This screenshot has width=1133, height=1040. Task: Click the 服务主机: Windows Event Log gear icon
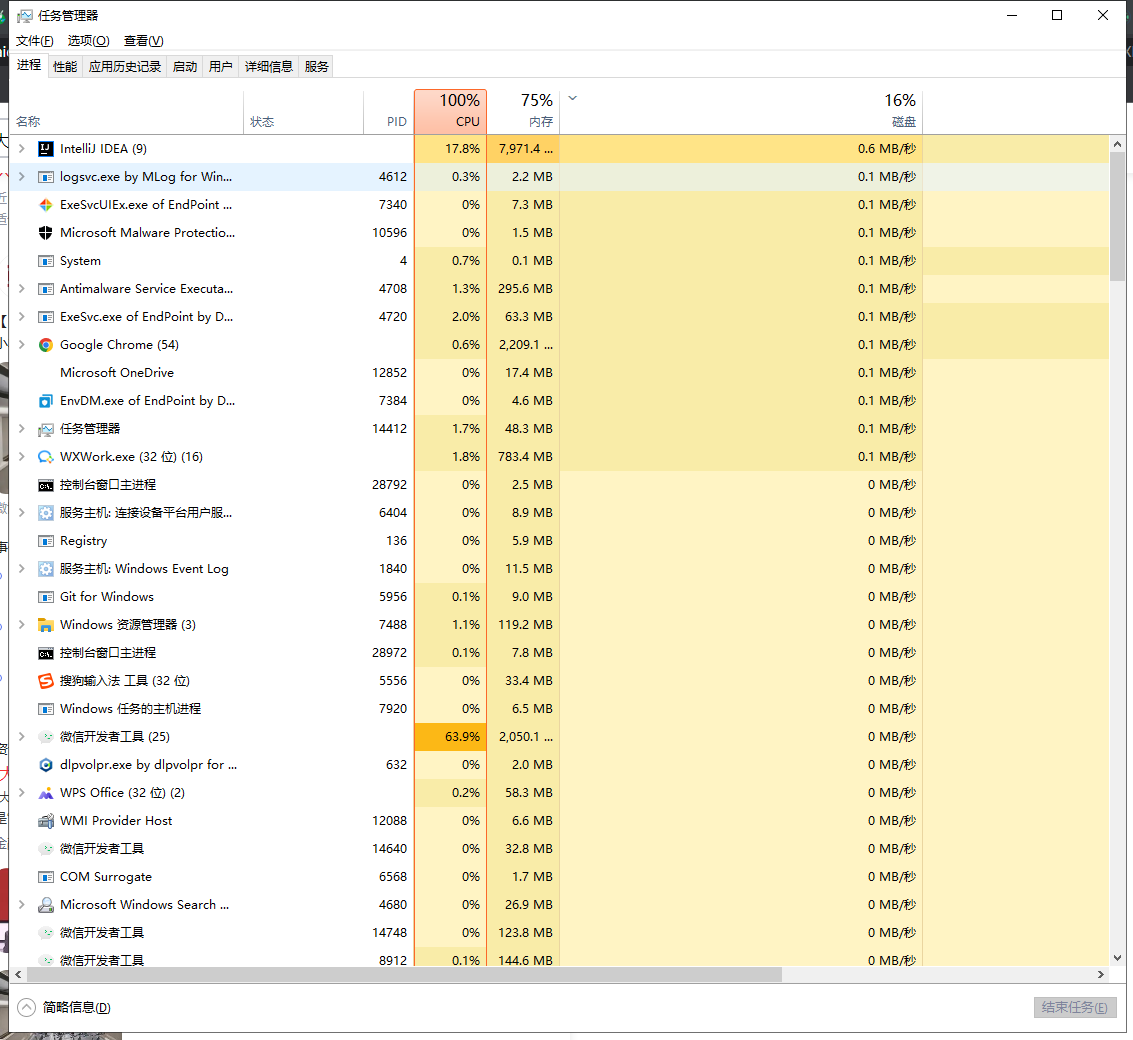point(46,569)
